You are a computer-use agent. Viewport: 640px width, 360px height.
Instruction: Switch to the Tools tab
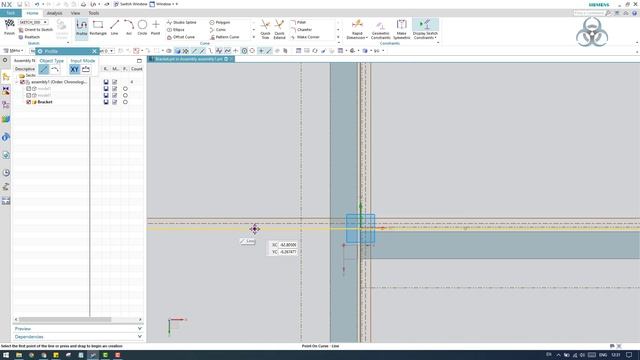click(94, 13)
